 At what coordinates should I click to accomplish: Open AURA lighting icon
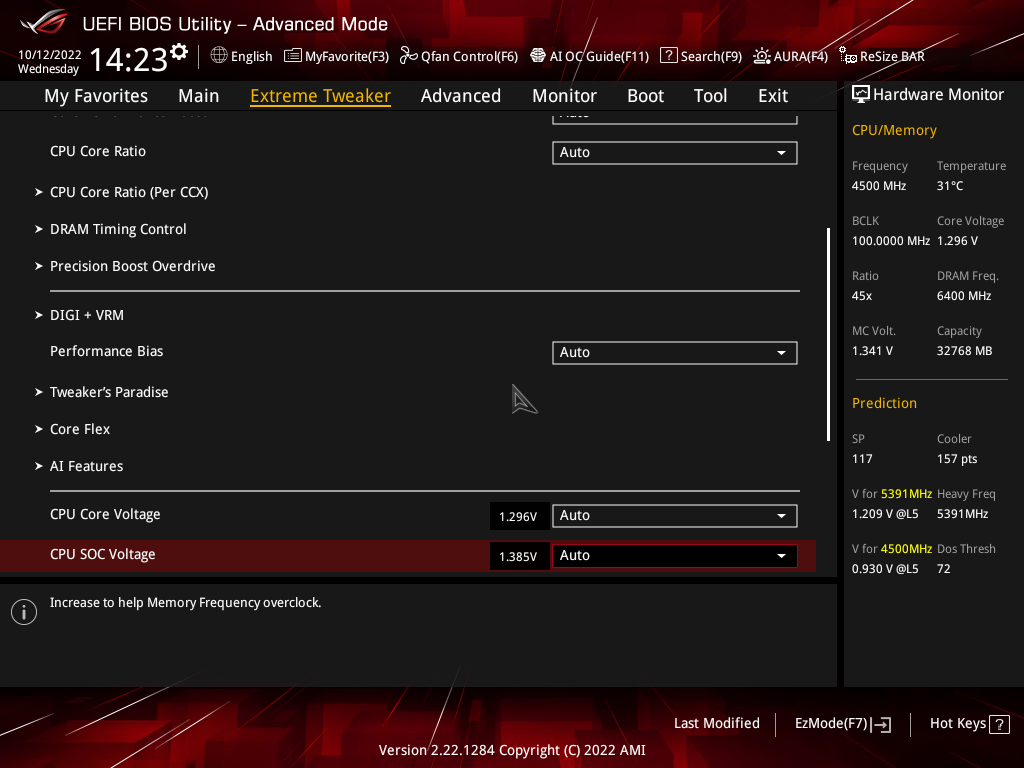pos(761,56)
